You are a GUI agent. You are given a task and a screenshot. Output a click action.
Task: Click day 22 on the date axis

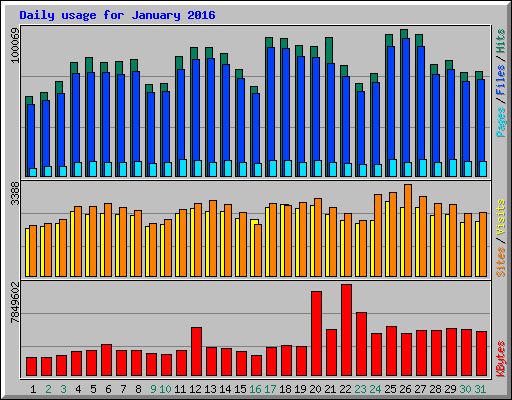[345, 389]
